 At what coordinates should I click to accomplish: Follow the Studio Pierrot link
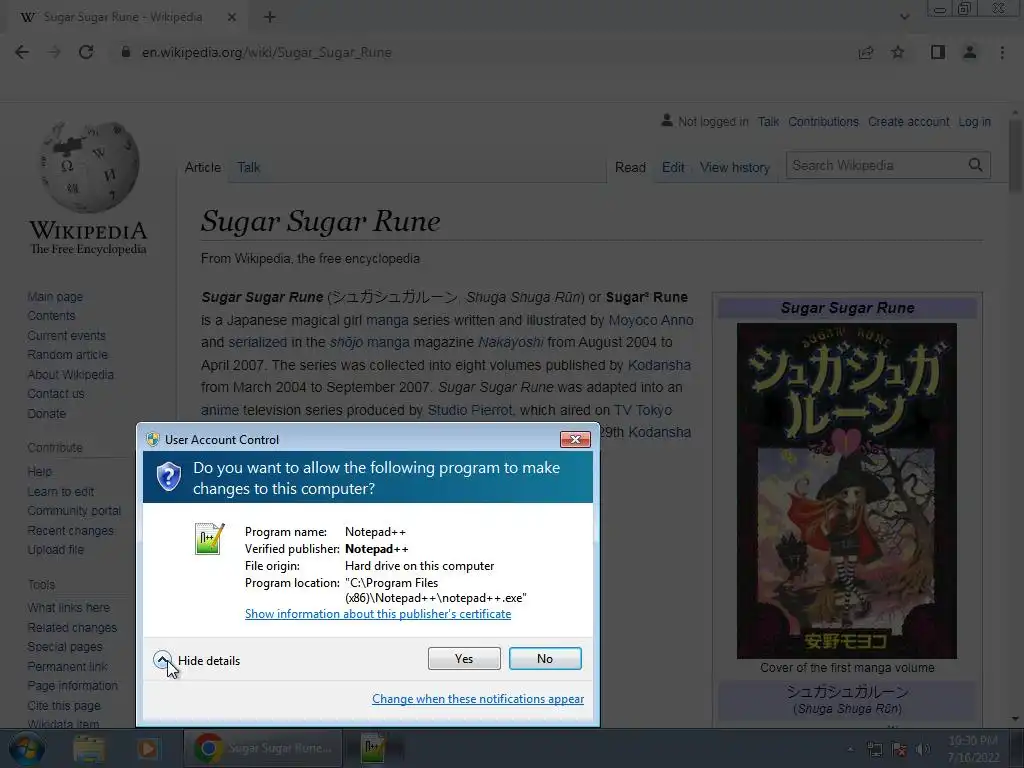pyautogui.click(x=470, y=410)
